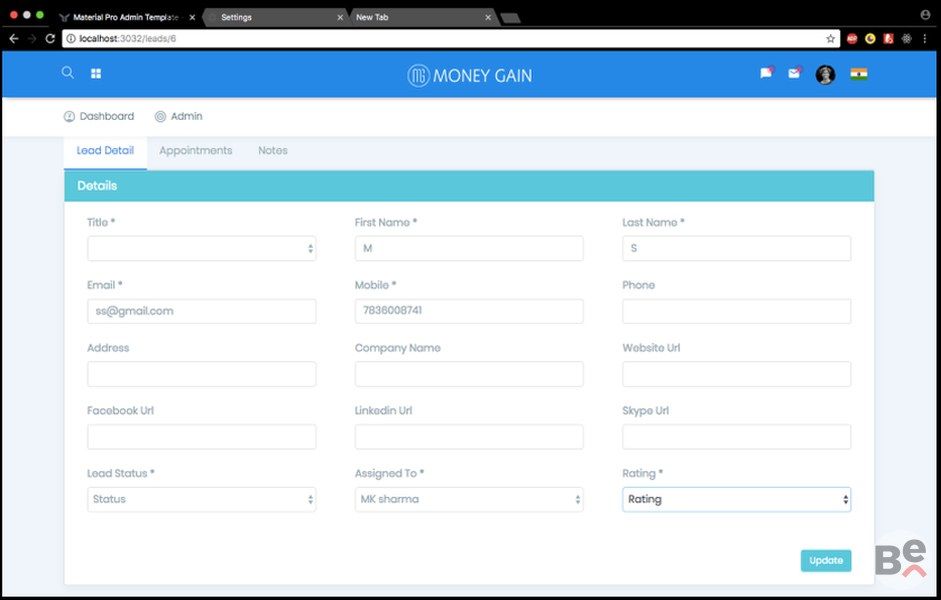The image size is (941, 600).
Task: Click the Money Gain logo
Action: (470, 75)
